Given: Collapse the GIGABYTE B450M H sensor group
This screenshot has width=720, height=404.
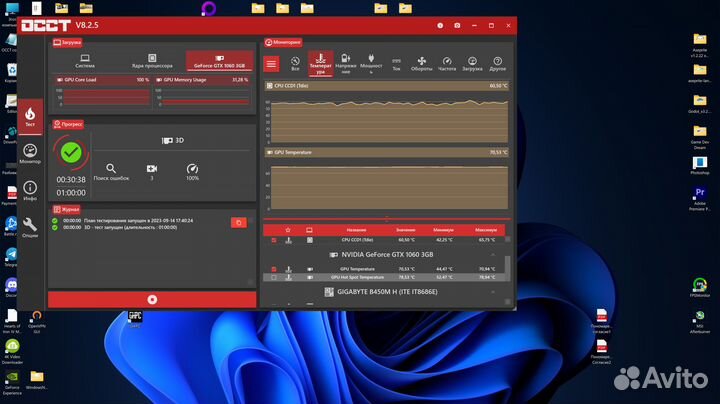Looking at the screenshot, I should (493, 292).
